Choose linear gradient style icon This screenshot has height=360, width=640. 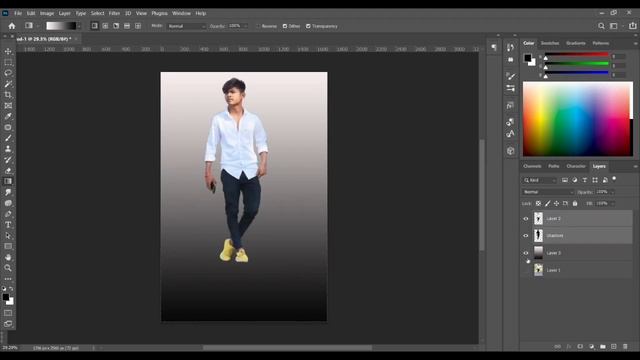(x=94, y=26)
